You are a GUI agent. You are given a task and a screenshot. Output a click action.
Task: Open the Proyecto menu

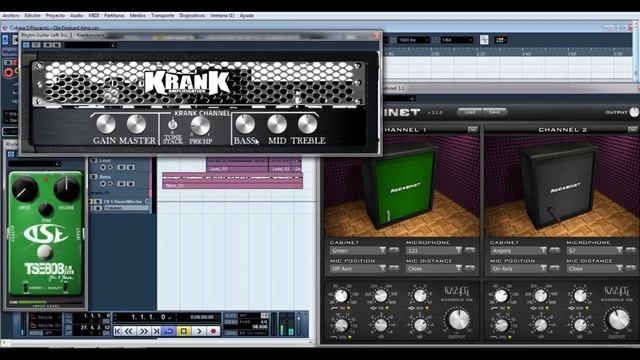(55, 16)
